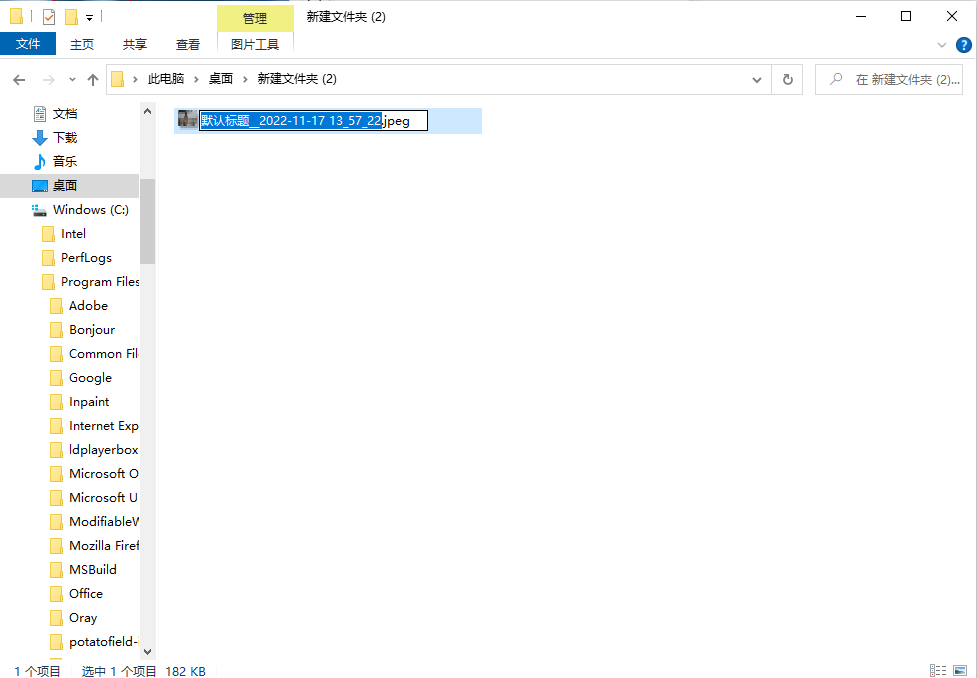Expand the address bar history dropdown
This screenshot has height=678, width=977.
pyautogui.click(x=757, y=80)
